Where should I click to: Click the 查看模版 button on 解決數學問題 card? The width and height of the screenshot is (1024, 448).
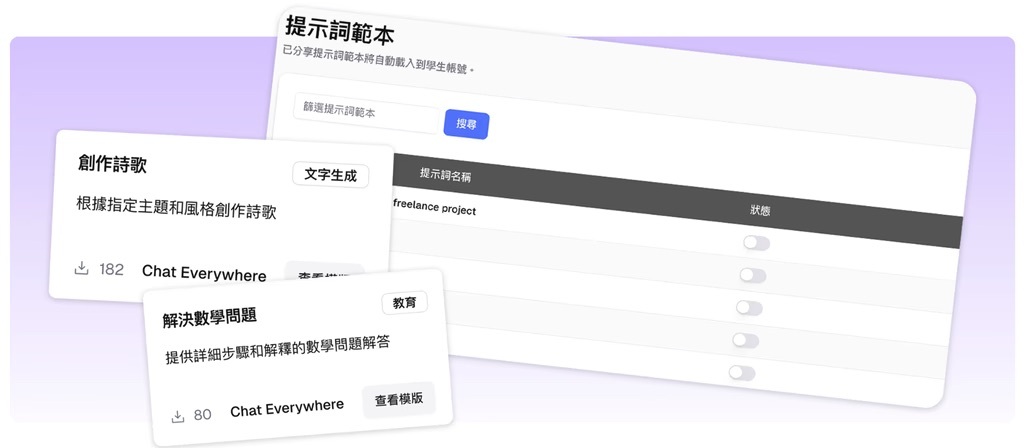(398, 400)
